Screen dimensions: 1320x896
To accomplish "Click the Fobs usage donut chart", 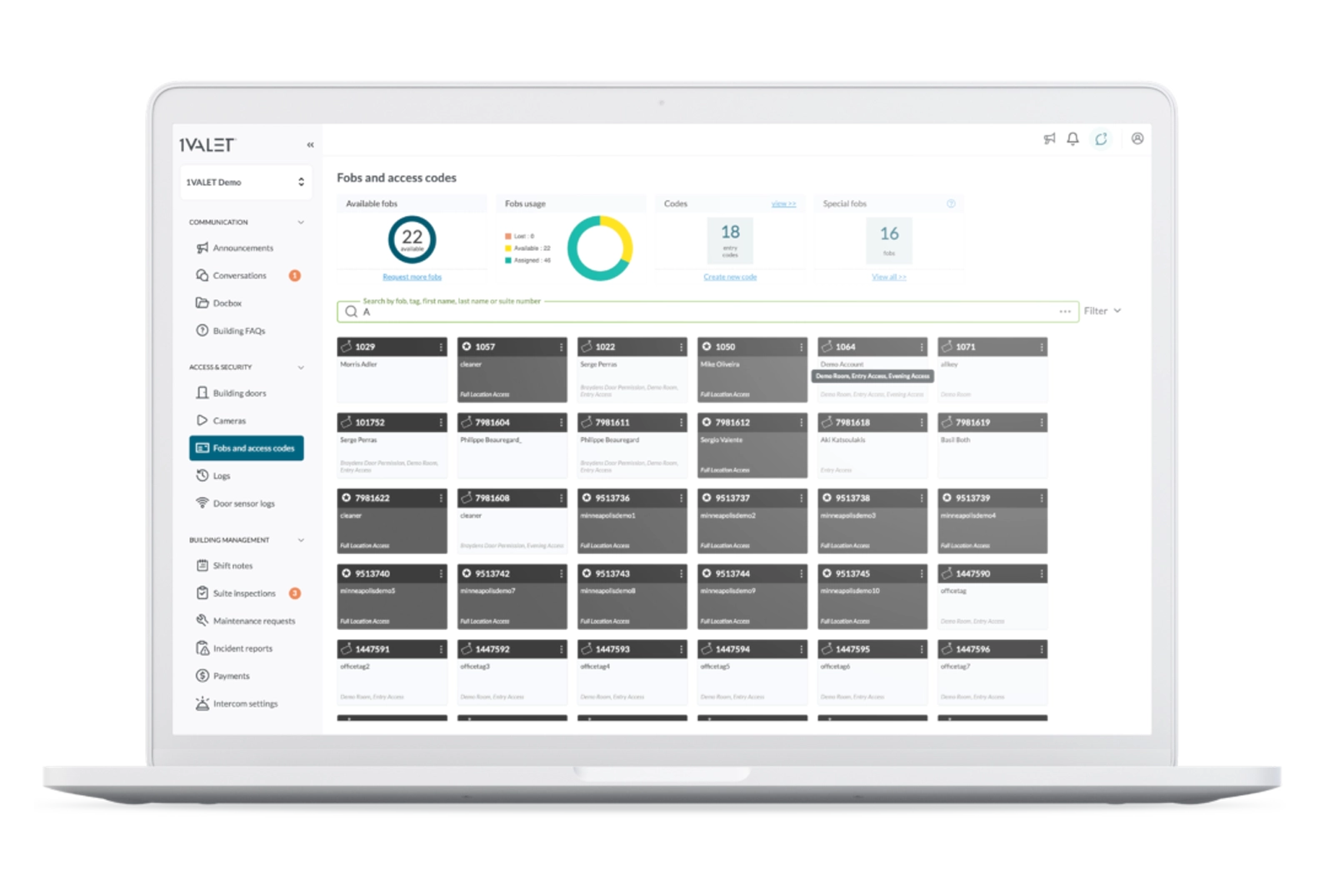I will [x=600, y=248].
